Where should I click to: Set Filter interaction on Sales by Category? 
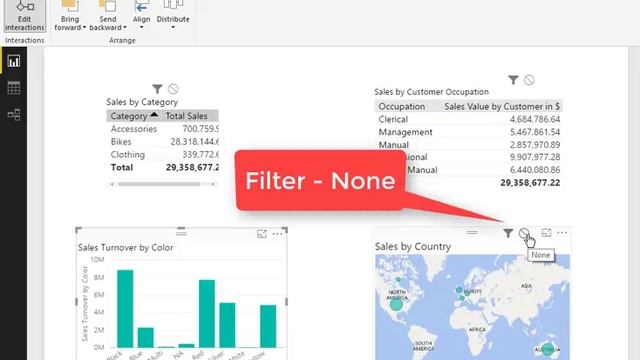tap(157, 89)
